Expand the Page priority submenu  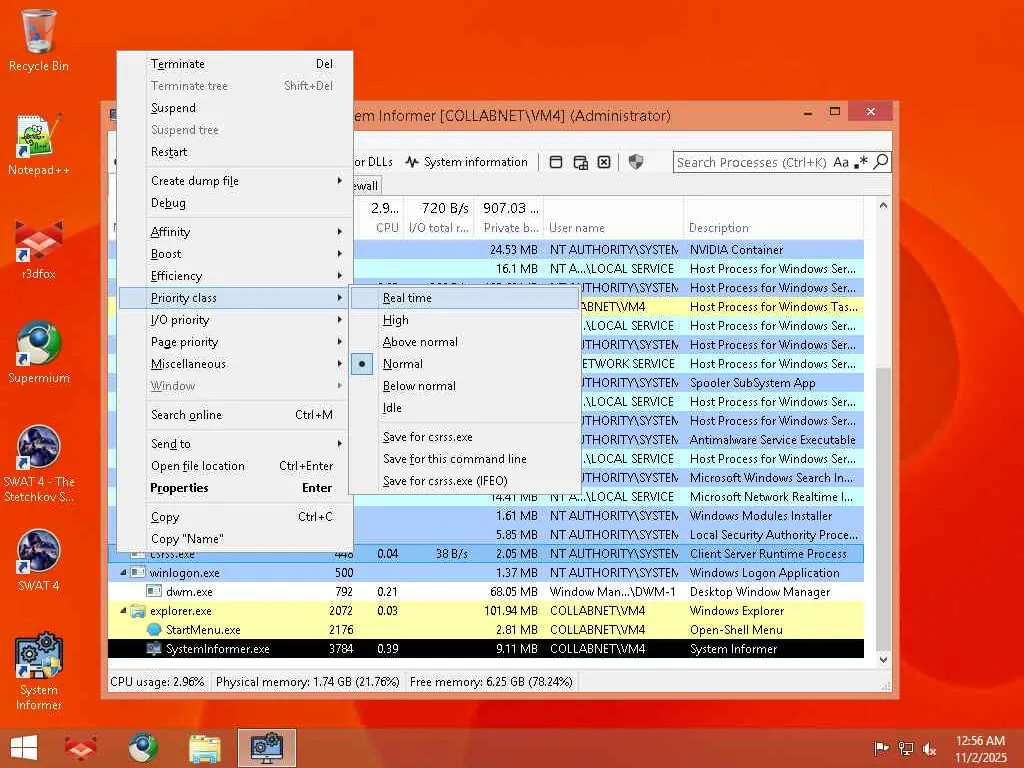235,342
